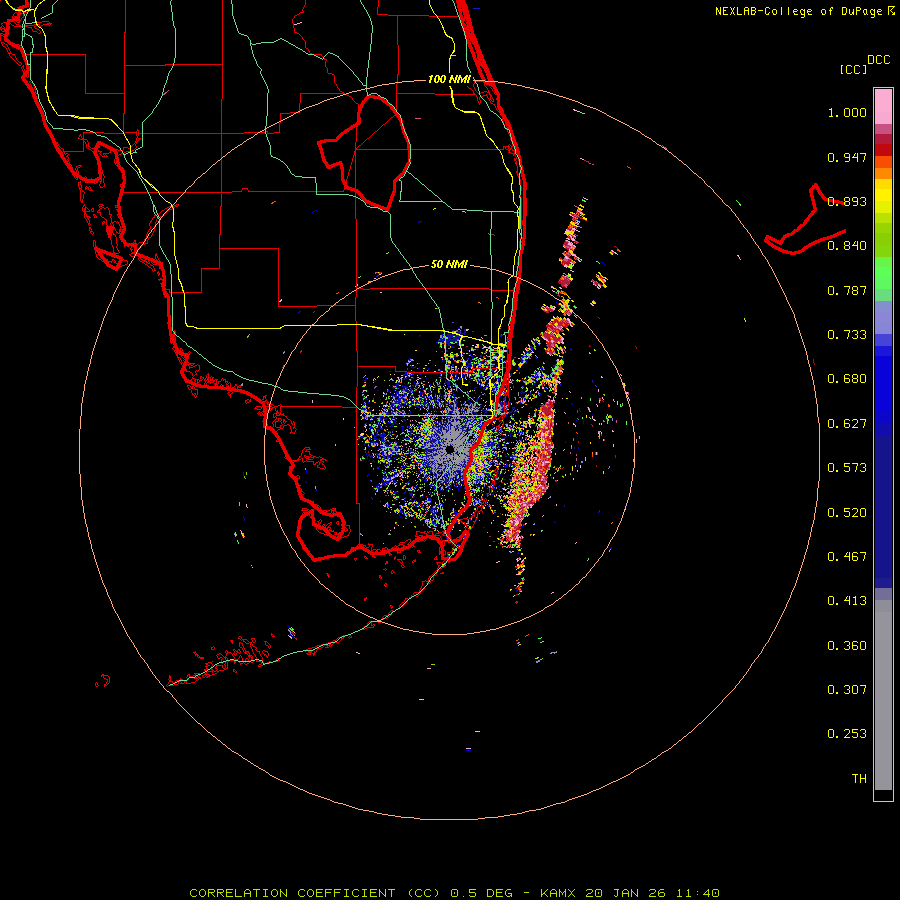Image resolution: width=900 pixels, height=900 pixels.
Task: Click the 0.627 scale value
Action: [x=847, y=424]
